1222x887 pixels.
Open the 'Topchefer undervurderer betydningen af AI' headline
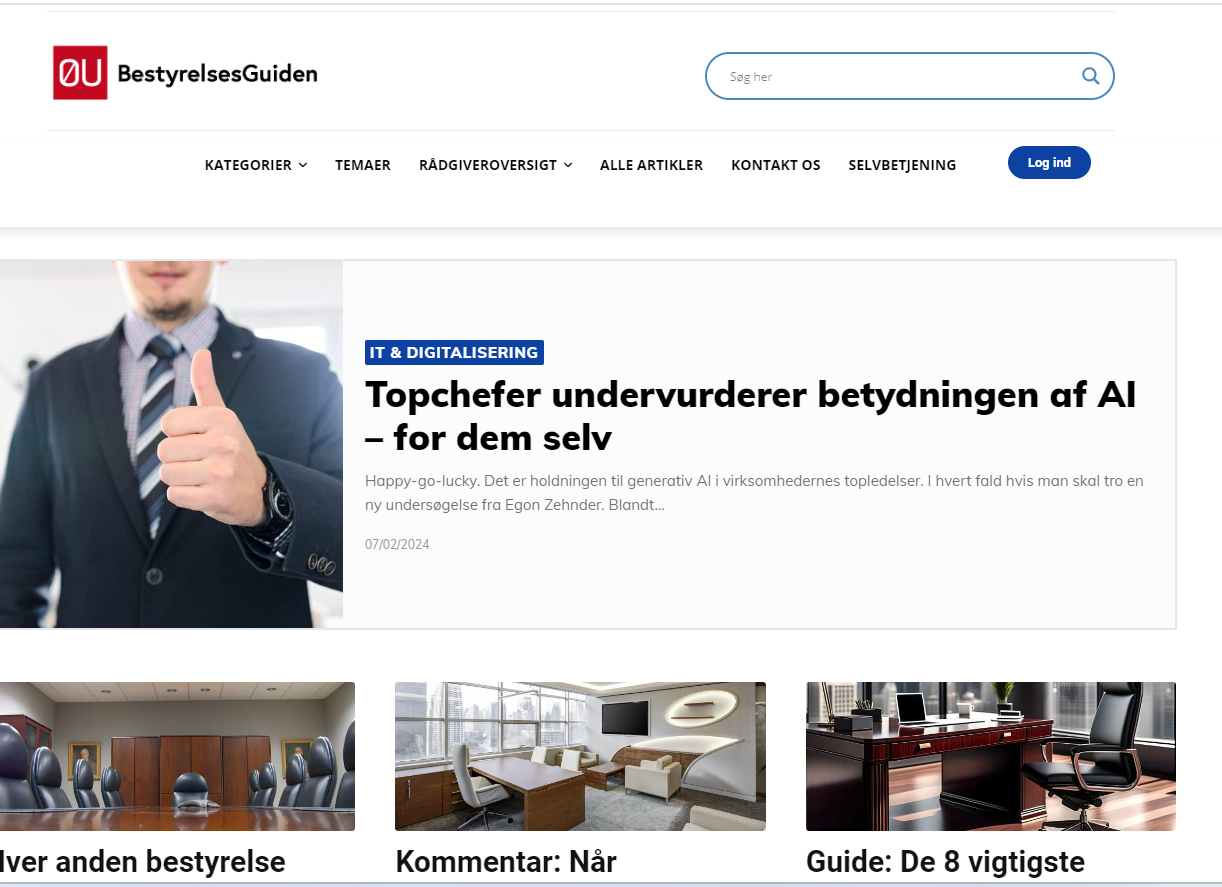pyautogui.click(x=750, y=416)
